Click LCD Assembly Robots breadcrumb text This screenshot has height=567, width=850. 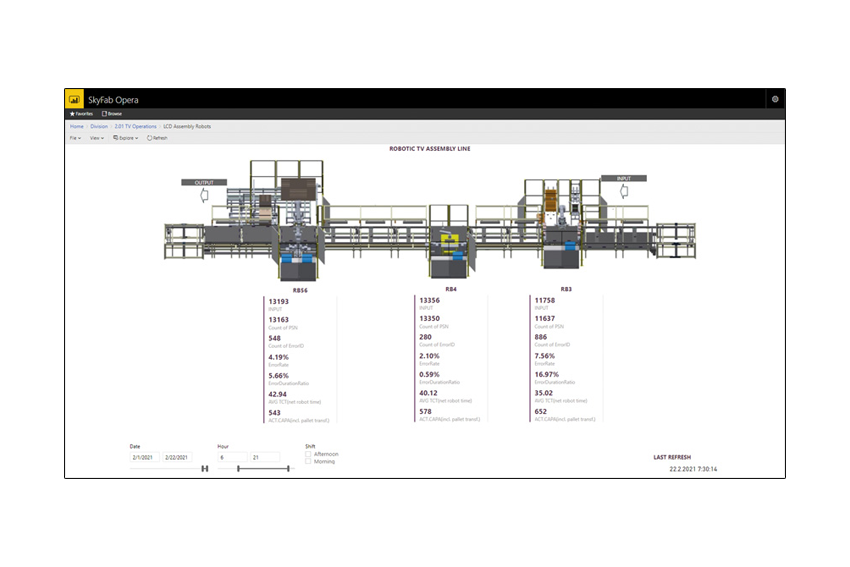click(x=187, y=126)
